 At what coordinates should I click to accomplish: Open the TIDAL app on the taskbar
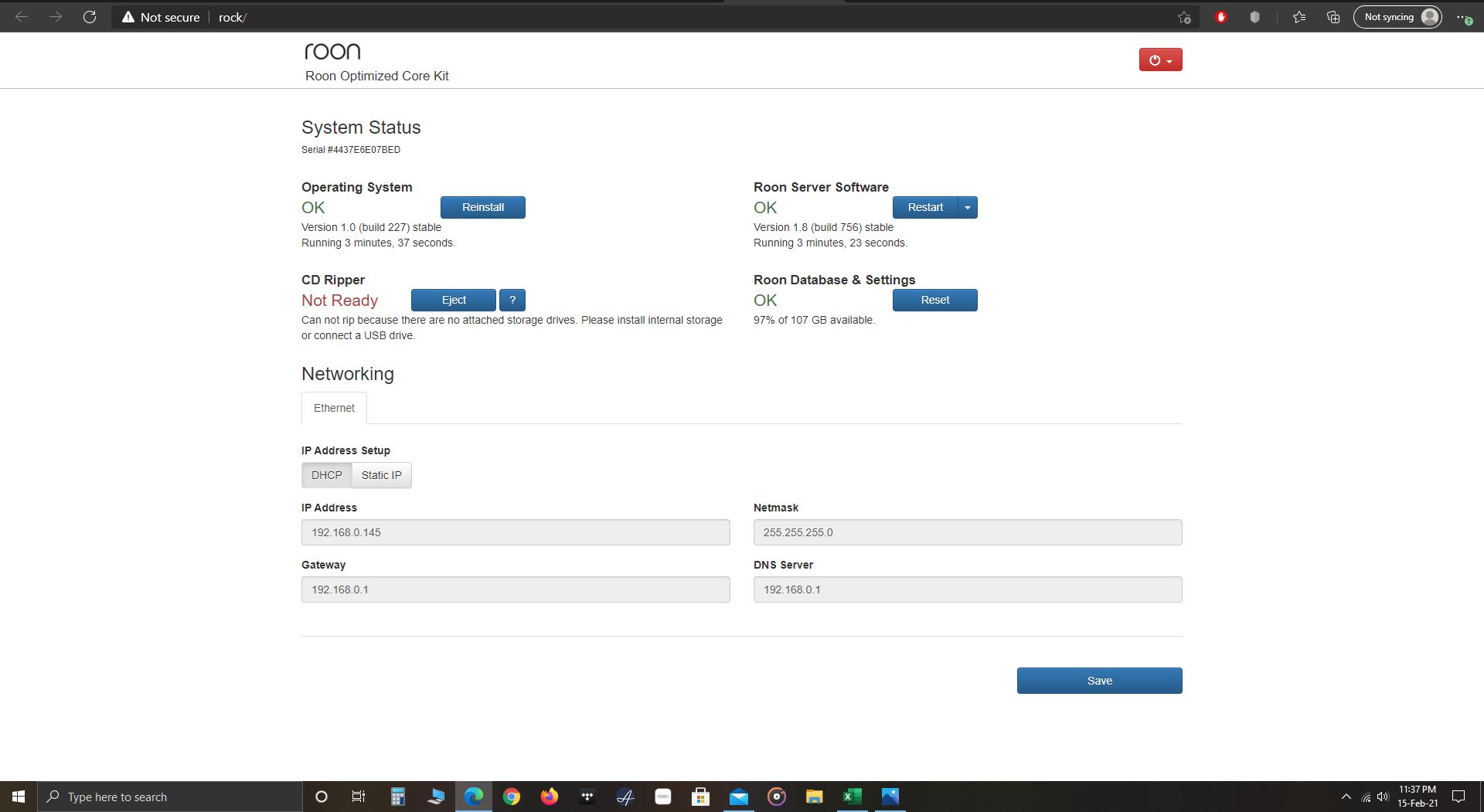pyautogui.click(x=587, y=797)
